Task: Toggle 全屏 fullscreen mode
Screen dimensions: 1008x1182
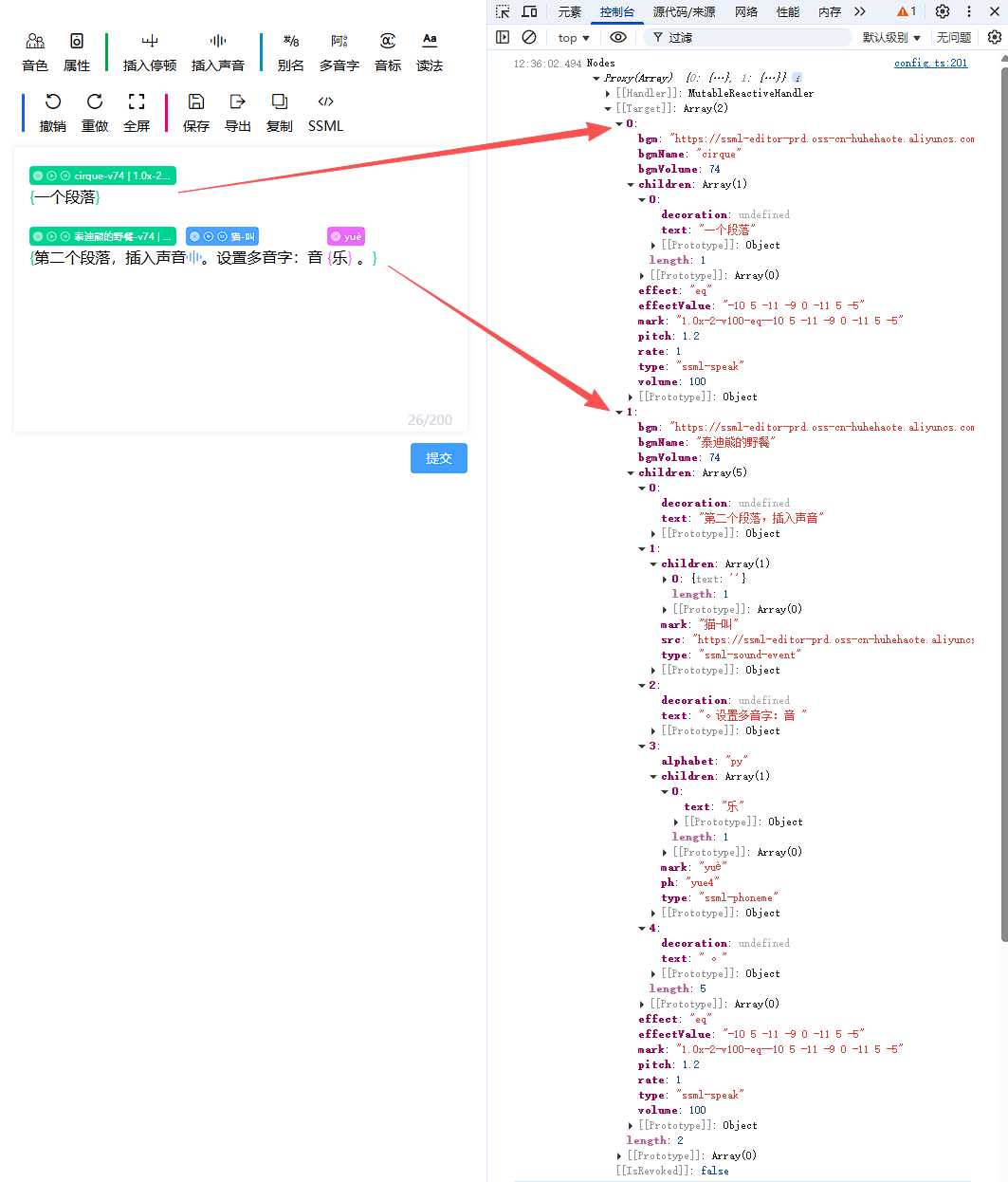Action: [137, 102]
